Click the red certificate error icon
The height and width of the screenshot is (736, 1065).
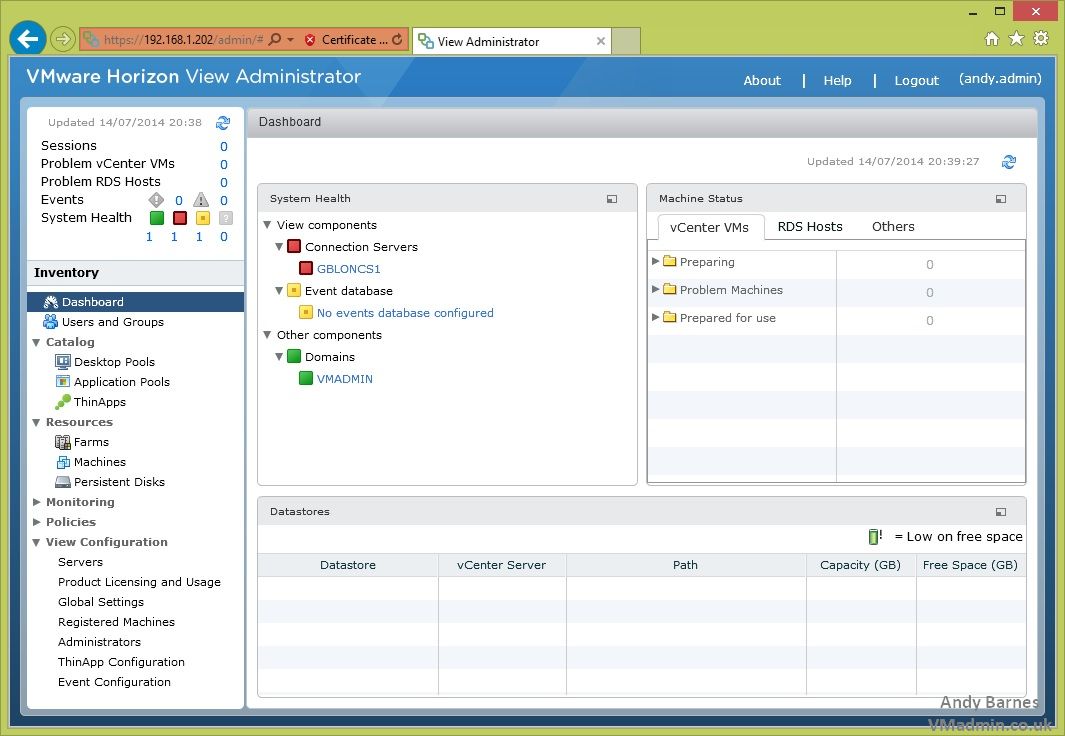tap(310, 39)
